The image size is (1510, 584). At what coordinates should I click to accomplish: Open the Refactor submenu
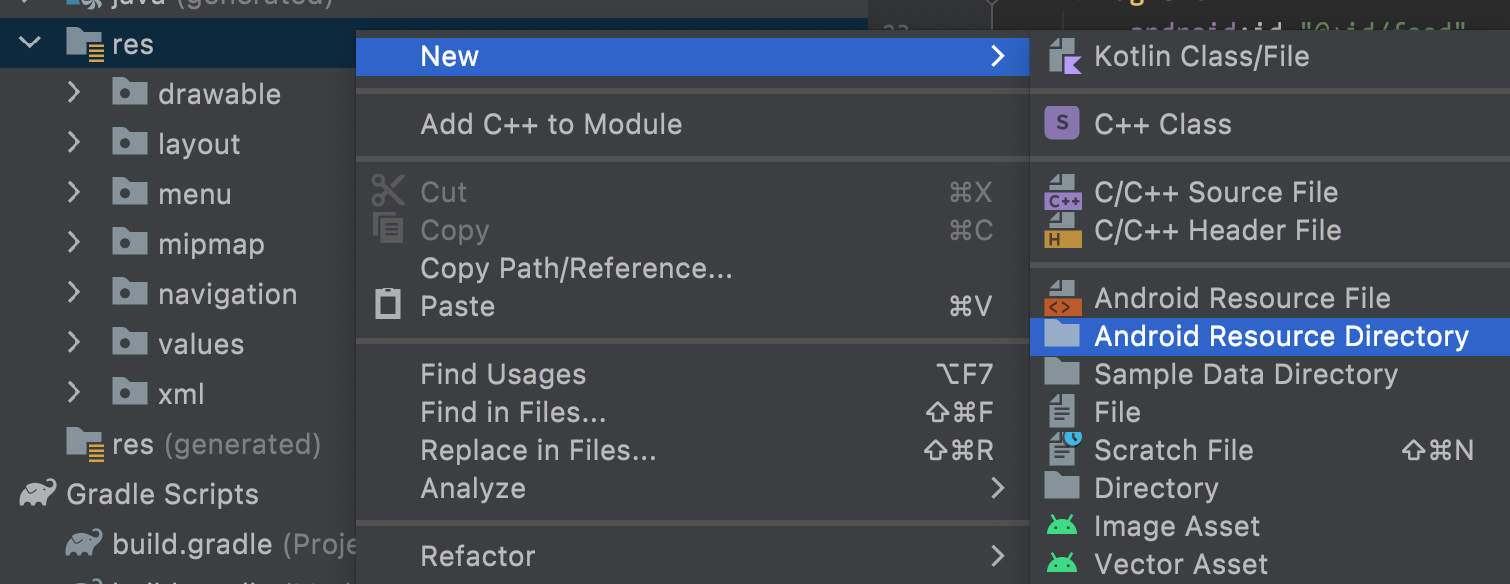478,556
